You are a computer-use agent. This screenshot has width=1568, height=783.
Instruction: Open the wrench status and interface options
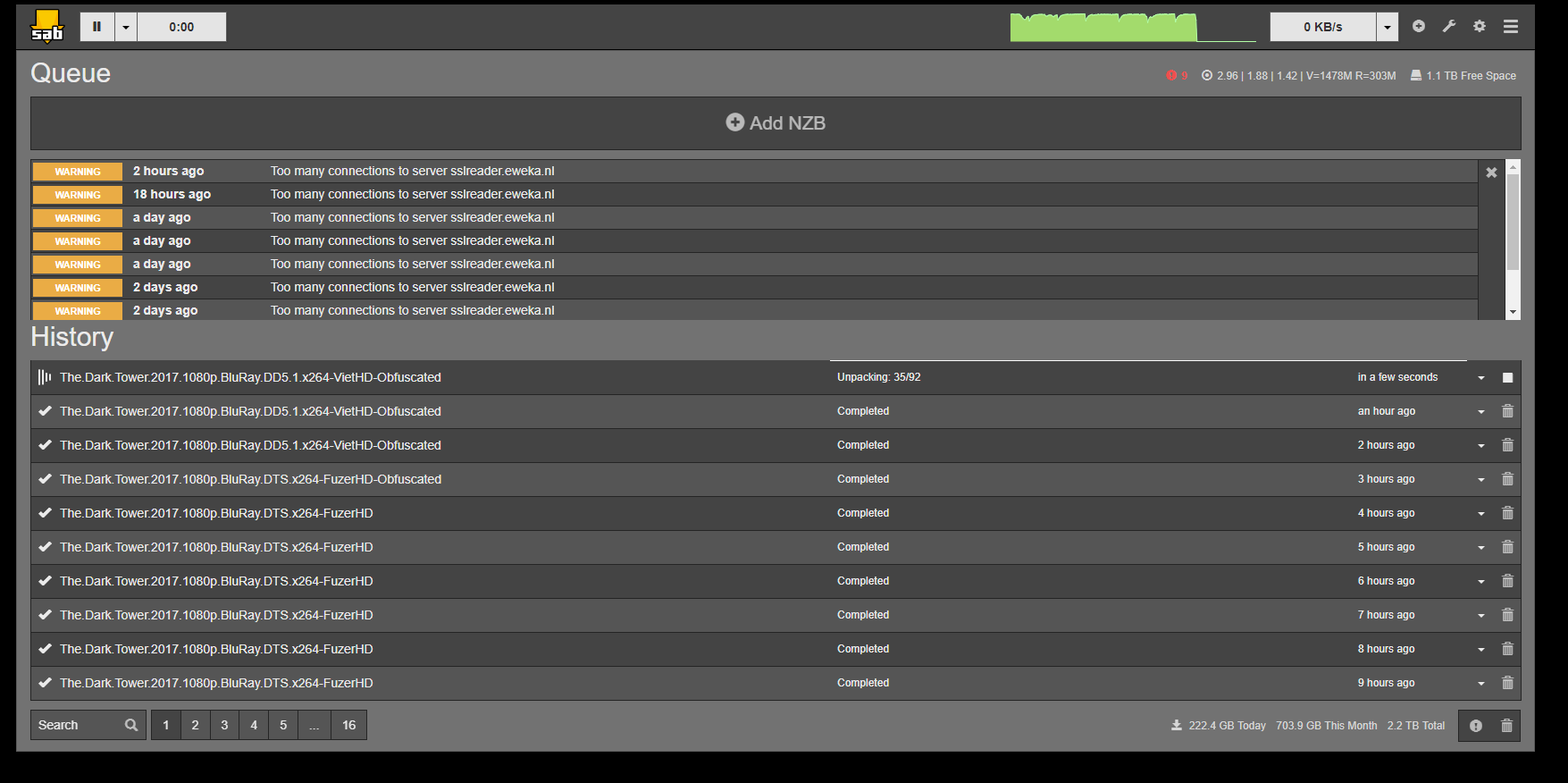pyautogui.click(x=1449, y=26)
